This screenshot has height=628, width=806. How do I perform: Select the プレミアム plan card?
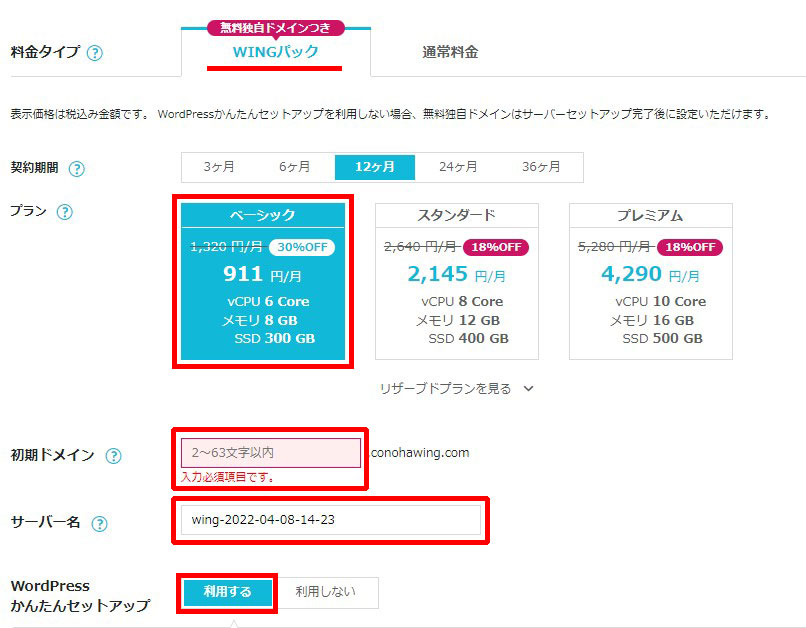point(651,281)
